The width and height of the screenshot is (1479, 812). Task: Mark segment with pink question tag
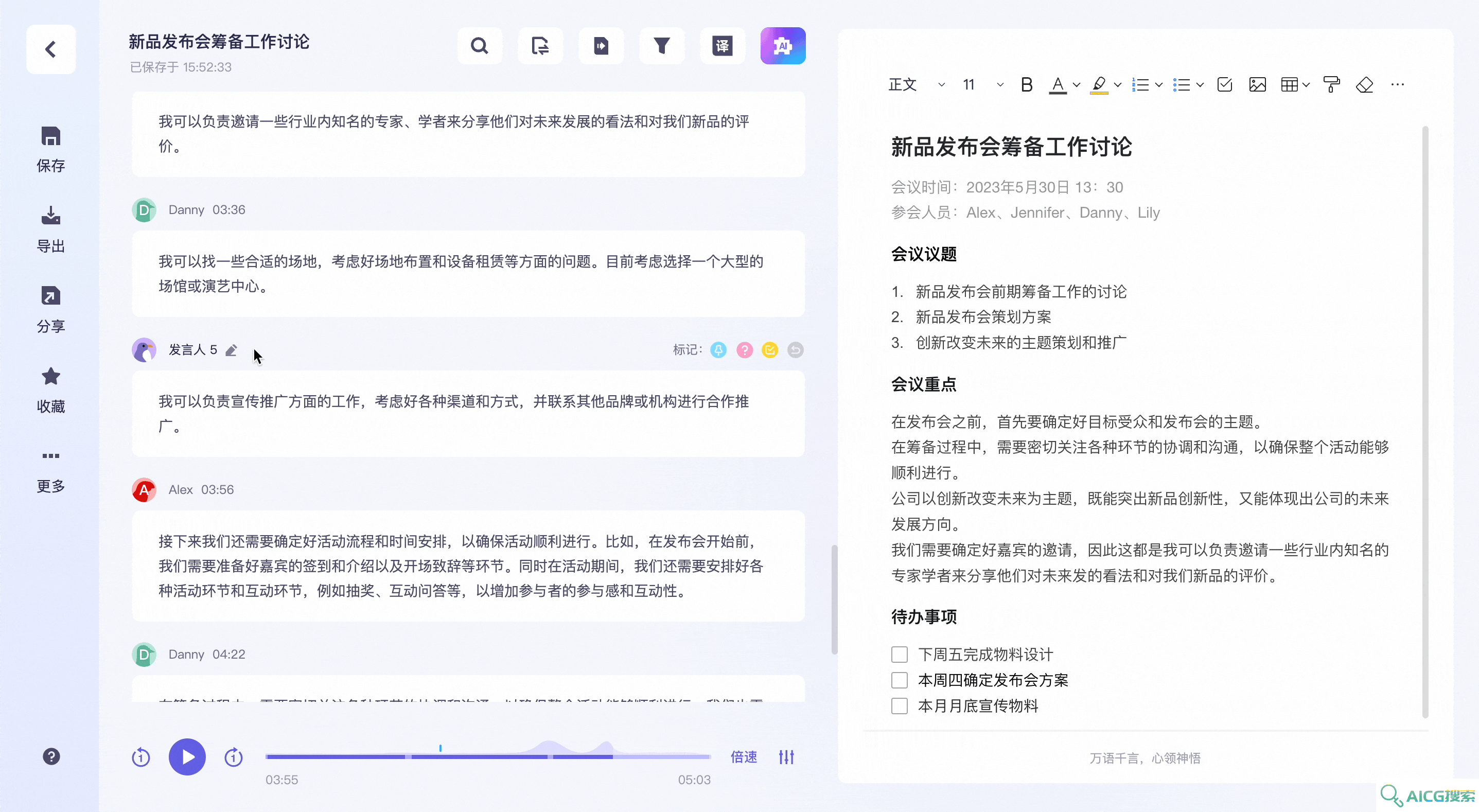(745, 350)
